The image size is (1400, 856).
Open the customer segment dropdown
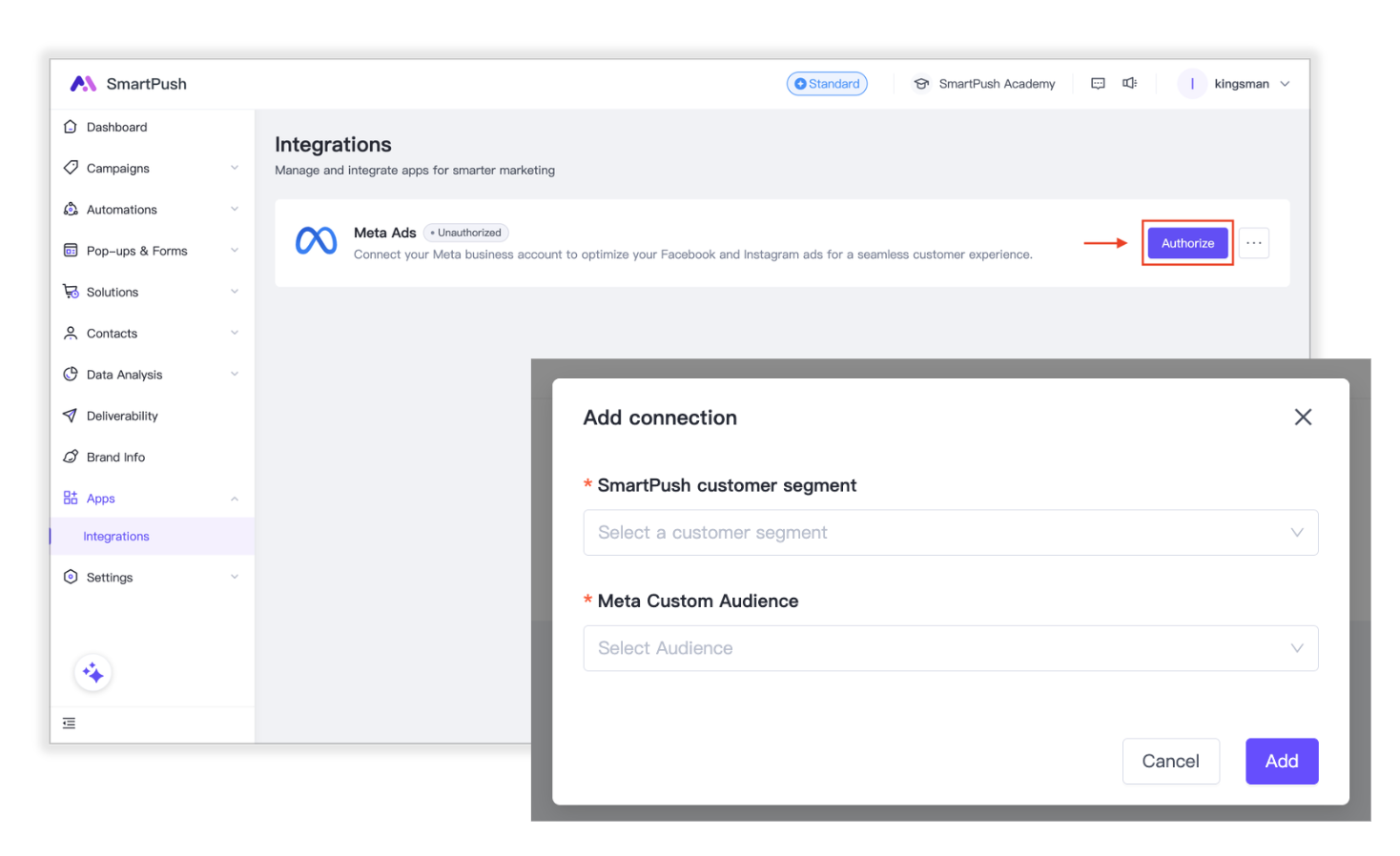tap(951, 533)
